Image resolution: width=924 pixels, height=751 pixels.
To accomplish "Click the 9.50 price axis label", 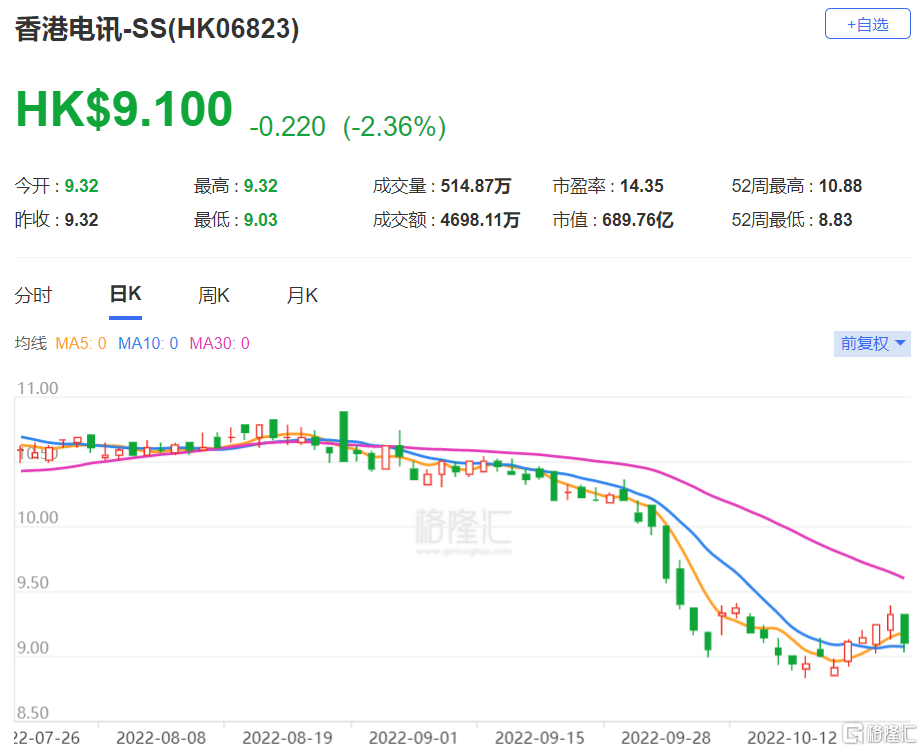I will (x=33, y=582).
